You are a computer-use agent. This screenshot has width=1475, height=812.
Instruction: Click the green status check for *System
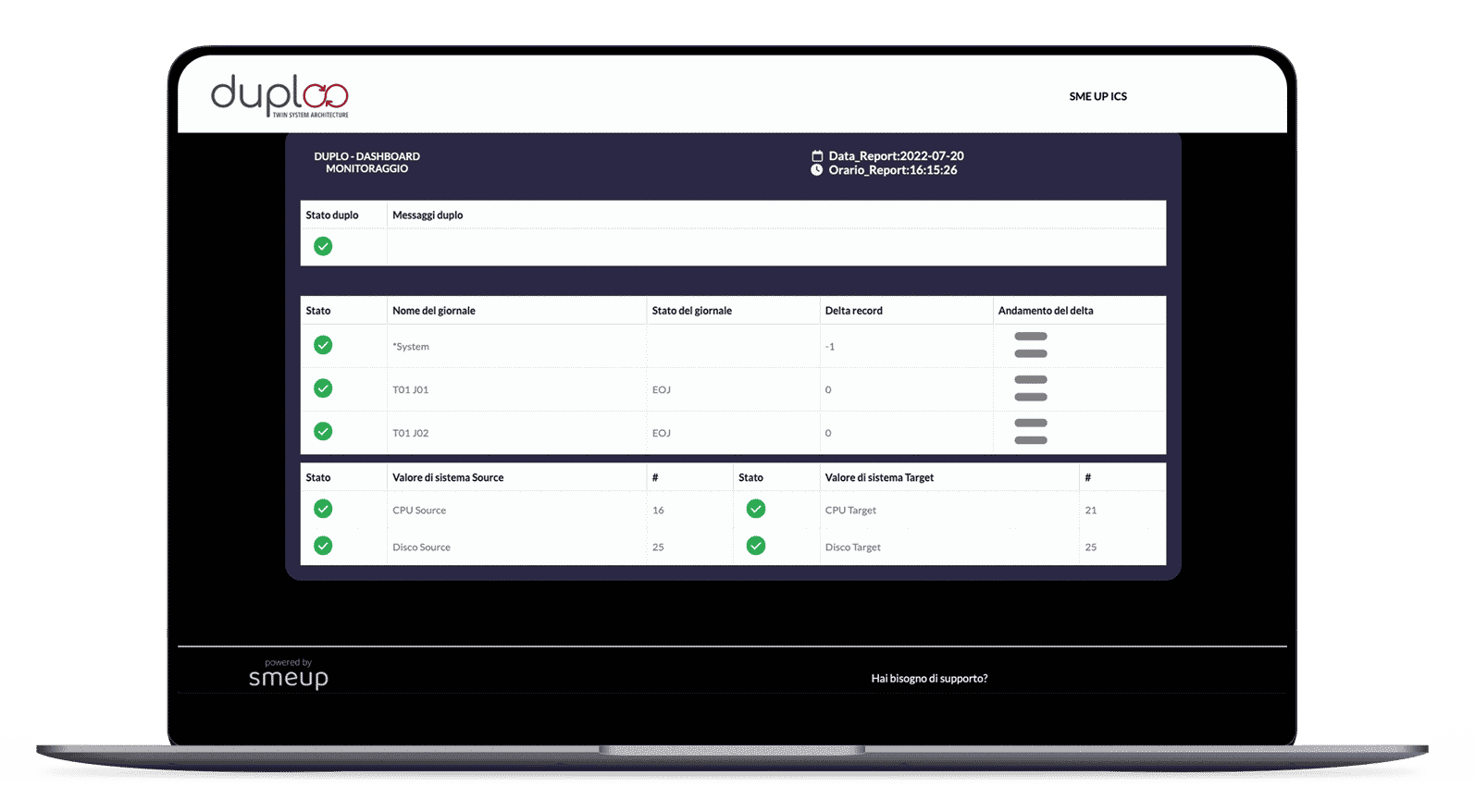pos(323,345)
